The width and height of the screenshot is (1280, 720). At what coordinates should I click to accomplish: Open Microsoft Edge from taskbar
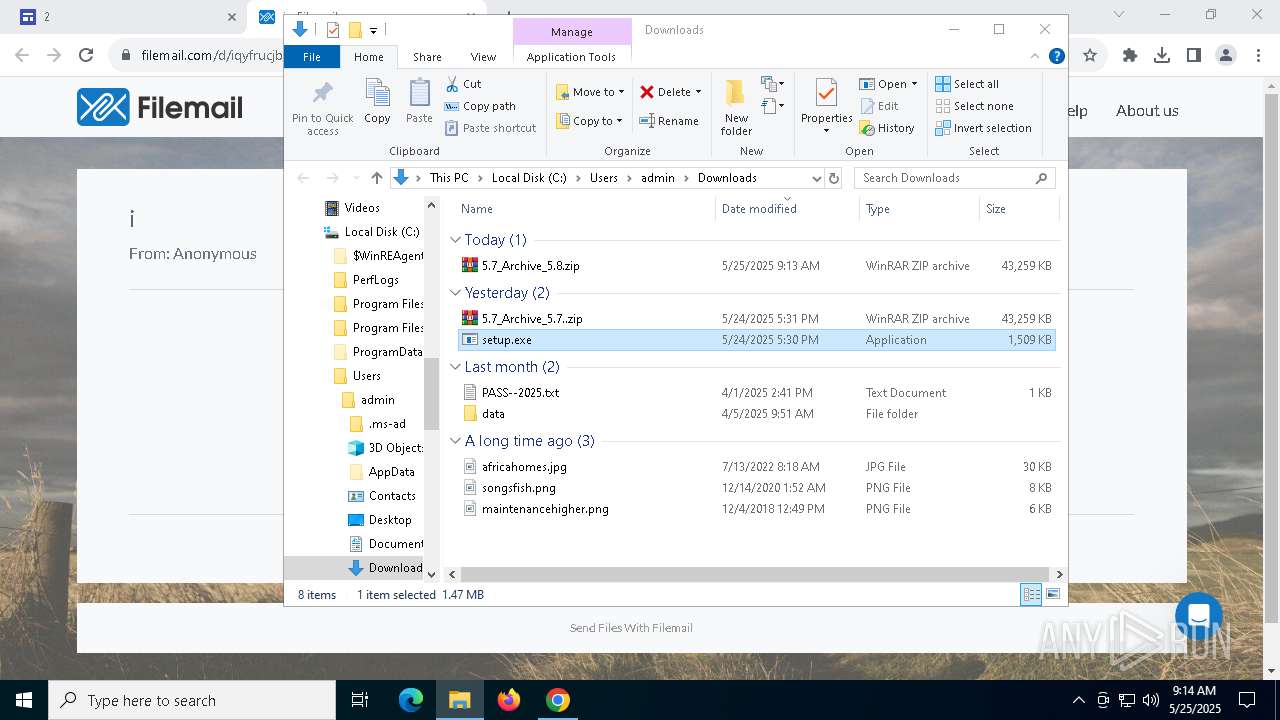click(x=411, y=700)
